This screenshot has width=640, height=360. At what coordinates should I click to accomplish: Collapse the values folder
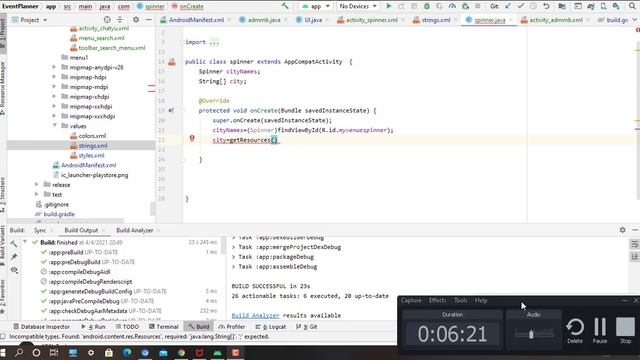click(x=54, y=126)
